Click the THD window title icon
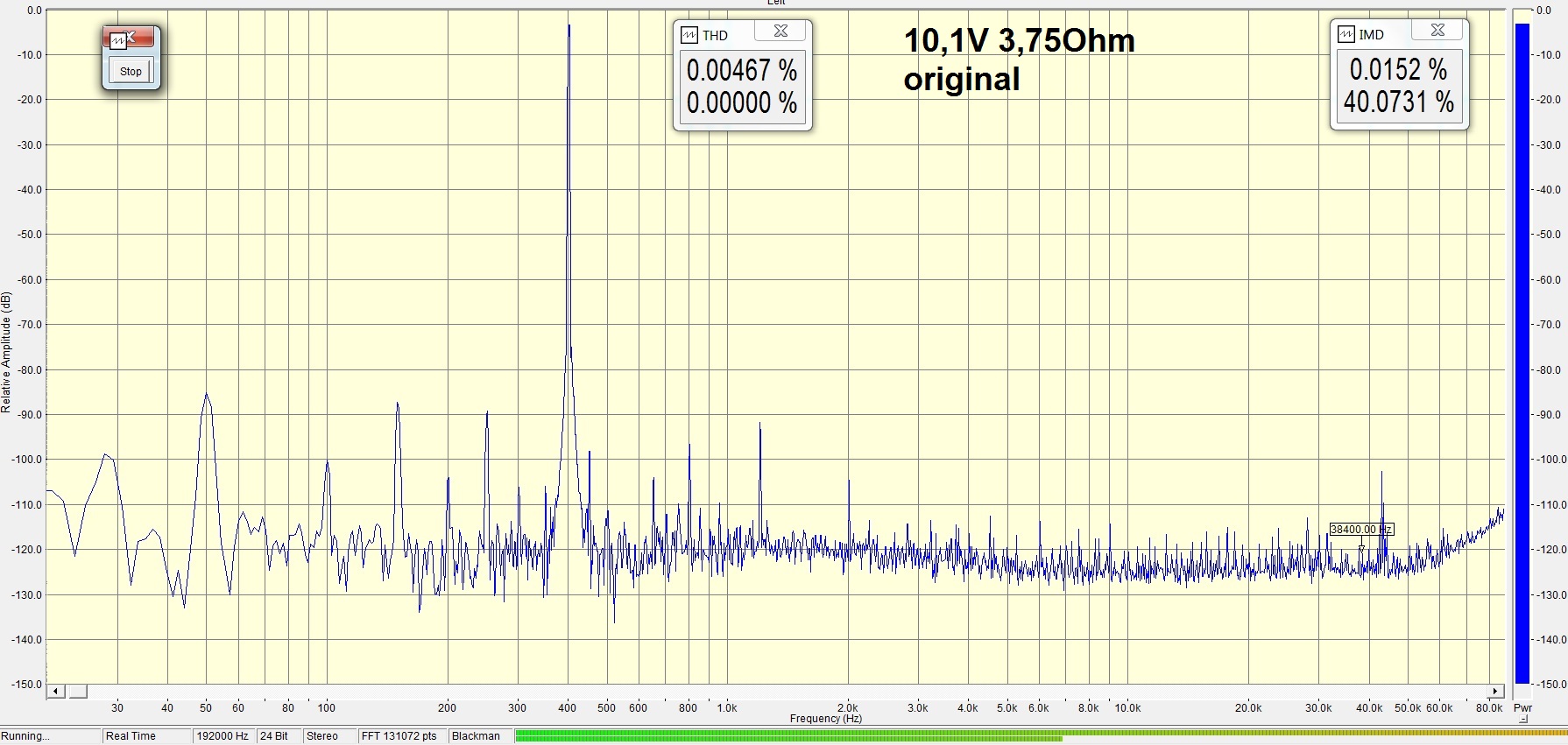Image resolution: width=1568 pixels, height=745 pixels. [689, 36]
